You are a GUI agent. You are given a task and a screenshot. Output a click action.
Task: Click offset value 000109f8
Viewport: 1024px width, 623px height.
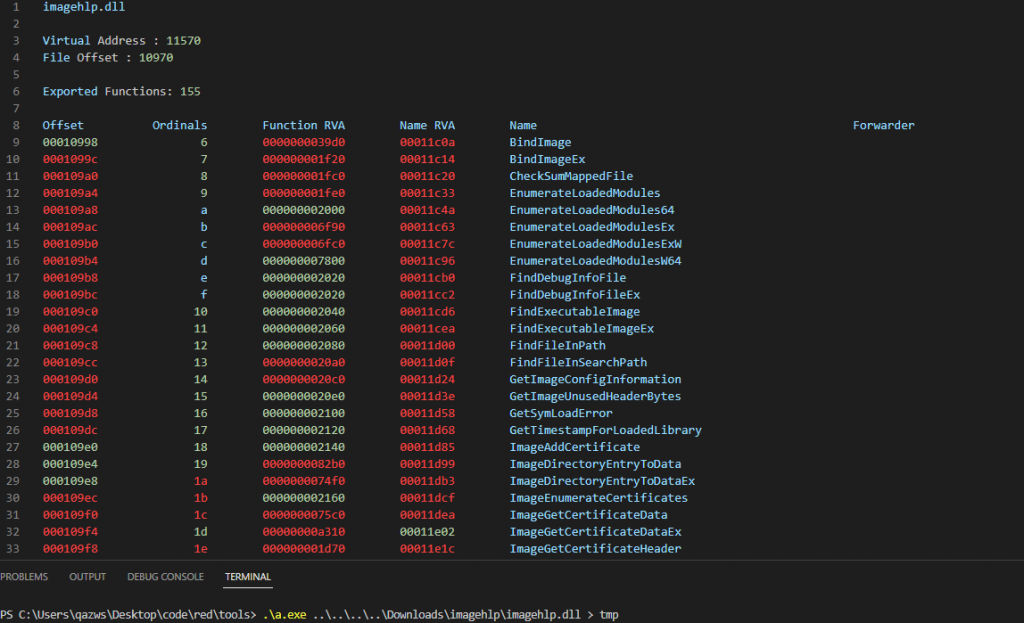(71, 549)
